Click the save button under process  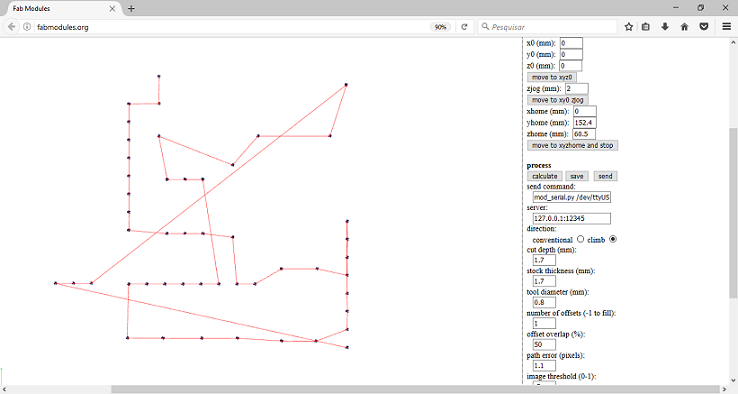tap(577, 176)
